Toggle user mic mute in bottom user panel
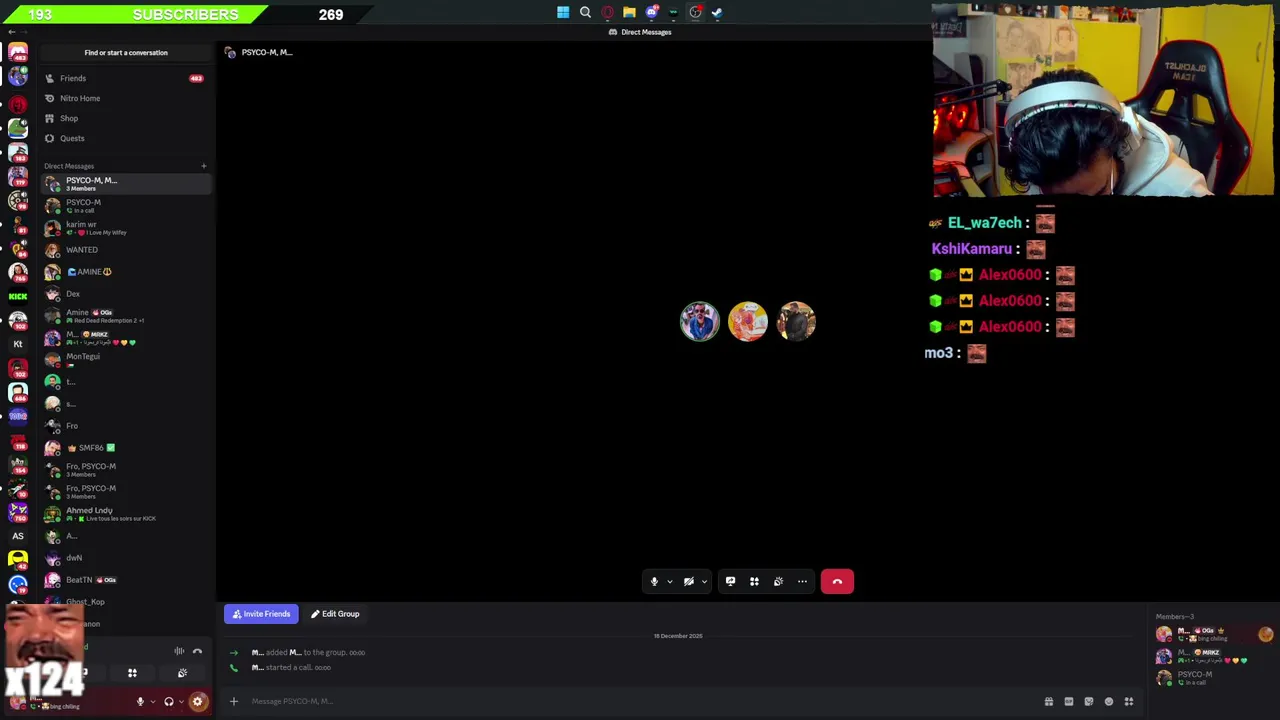Viewport: 1280px width, 720px height. pyautogui.click(x=140, y=702)
